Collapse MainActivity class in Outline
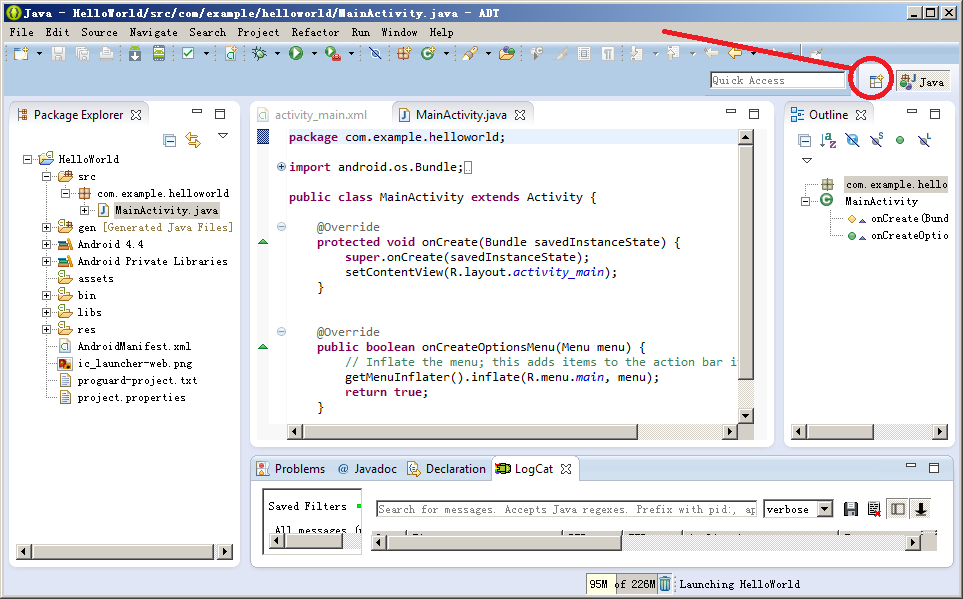 (805, 202)
